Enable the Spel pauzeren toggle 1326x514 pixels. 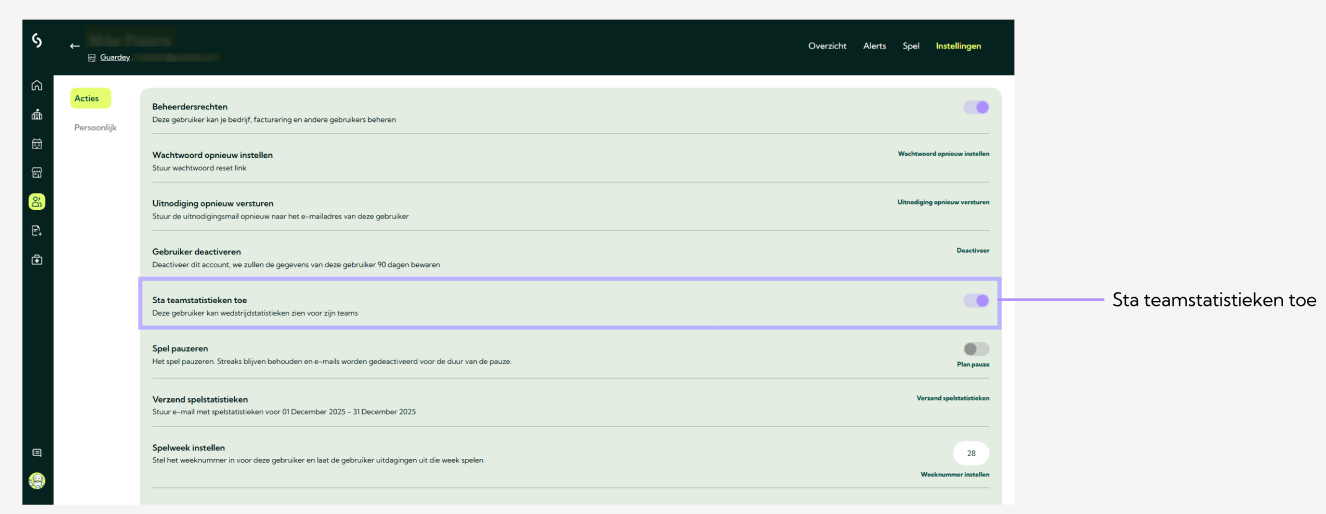[x=976, y=349]
